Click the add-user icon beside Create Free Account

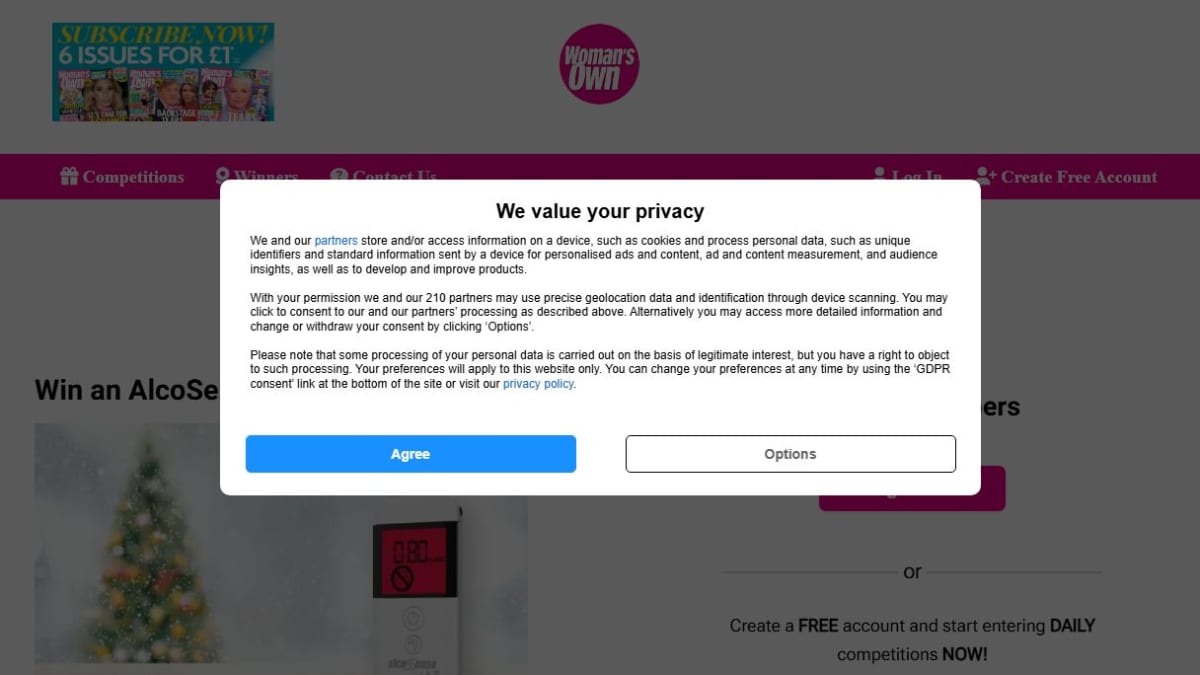point(986,177)
